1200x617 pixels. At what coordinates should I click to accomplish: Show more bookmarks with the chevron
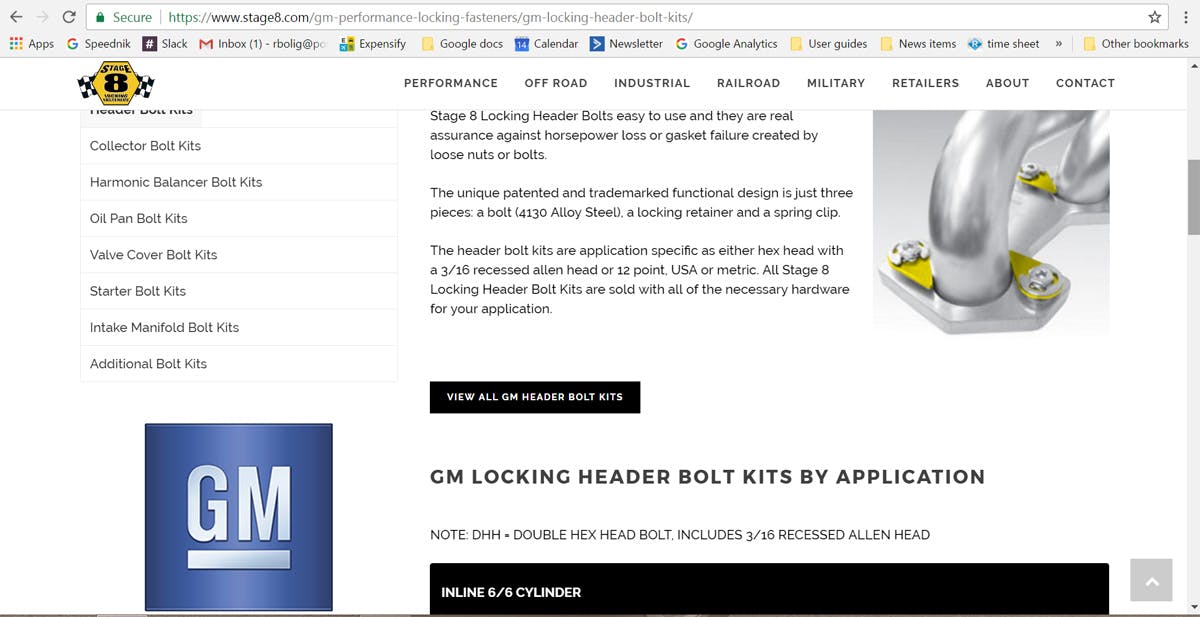coord(1058,44)
